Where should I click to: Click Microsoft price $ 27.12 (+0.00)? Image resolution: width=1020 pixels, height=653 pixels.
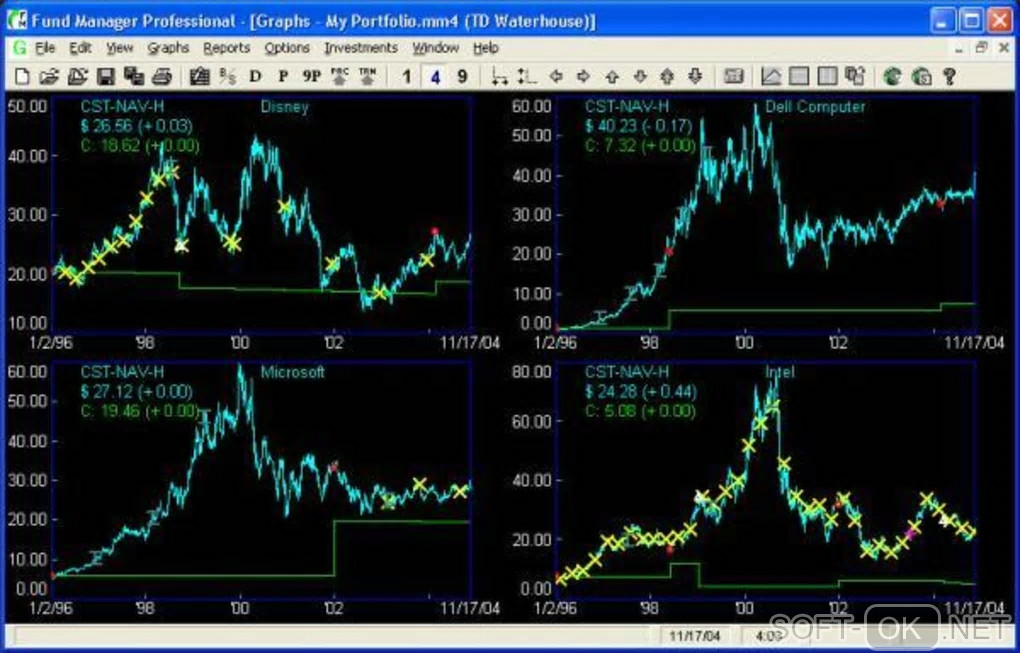coord(137,392)
